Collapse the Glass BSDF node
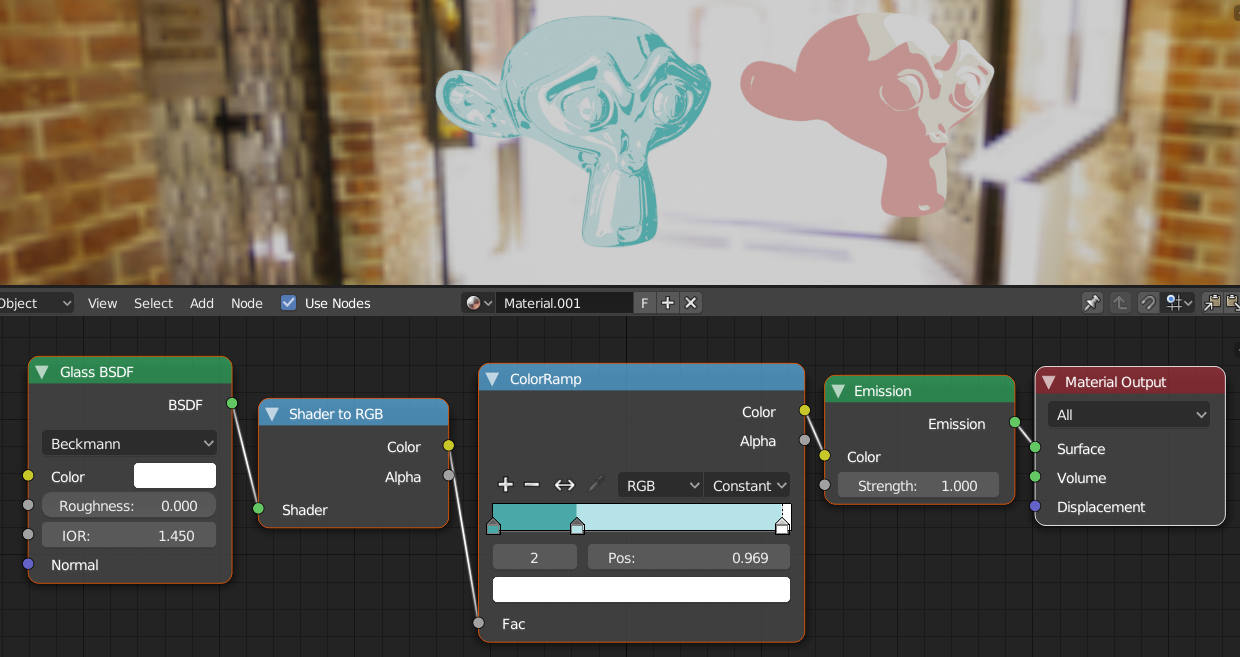Viewport: 1240px width, 657px height. [x=42, y=372]
